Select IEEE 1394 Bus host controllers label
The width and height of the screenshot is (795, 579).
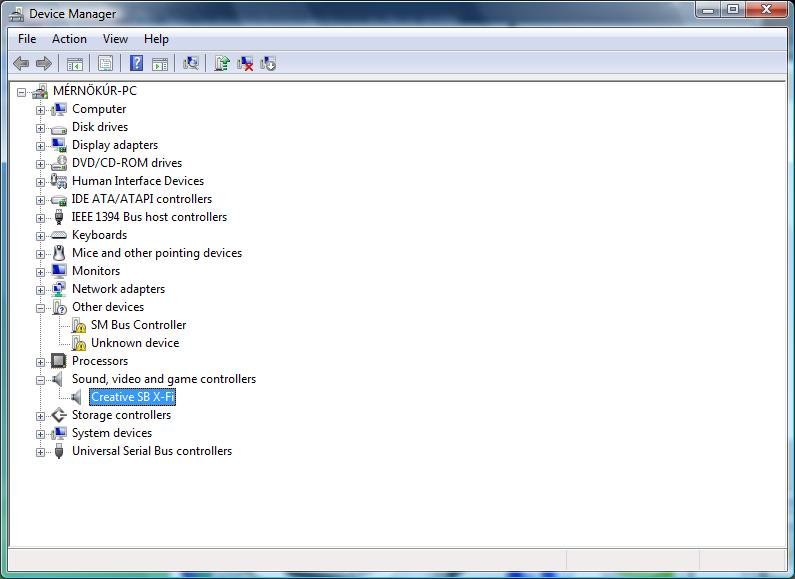(x=149, y=217)
